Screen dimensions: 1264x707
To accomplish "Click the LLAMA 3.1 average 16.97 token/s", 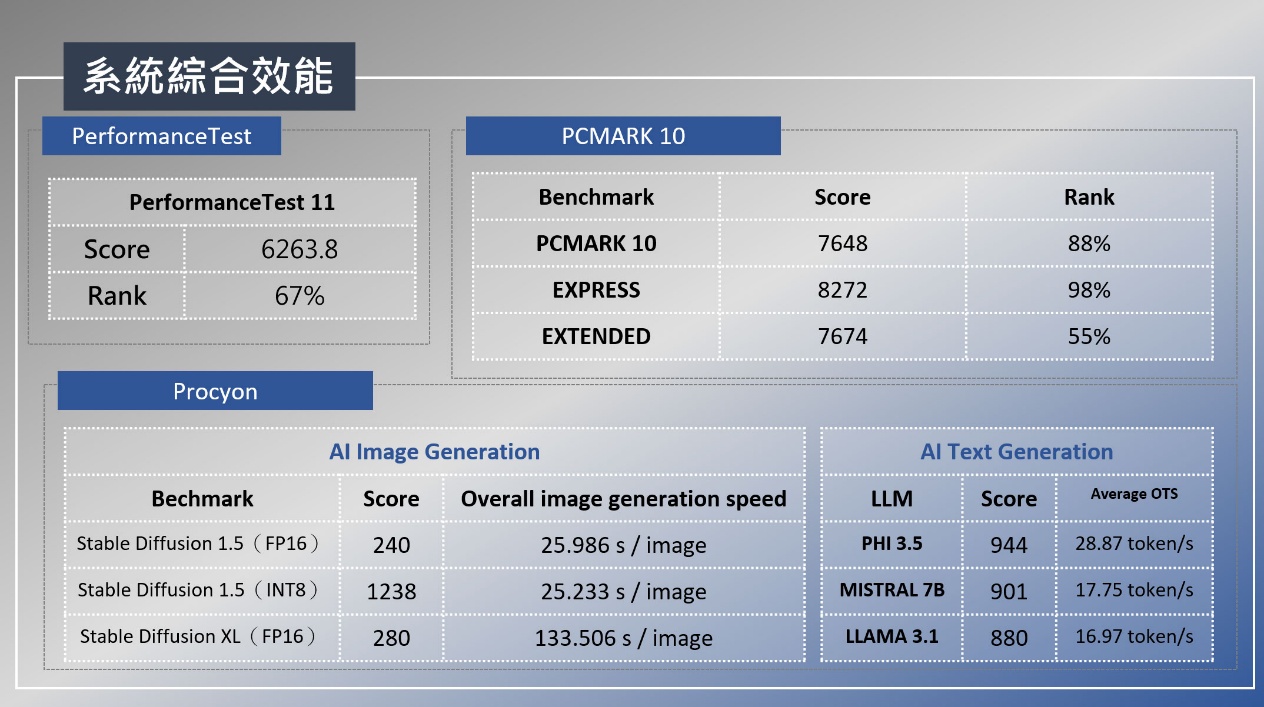I will click(x=1135, y=637).
